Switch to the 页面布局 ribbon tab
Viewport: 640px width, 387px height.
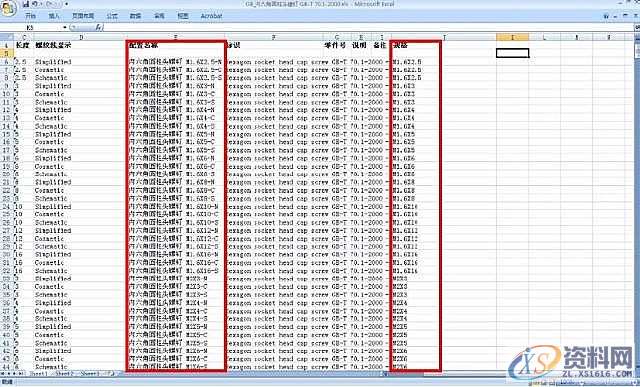tap(83, 16)
